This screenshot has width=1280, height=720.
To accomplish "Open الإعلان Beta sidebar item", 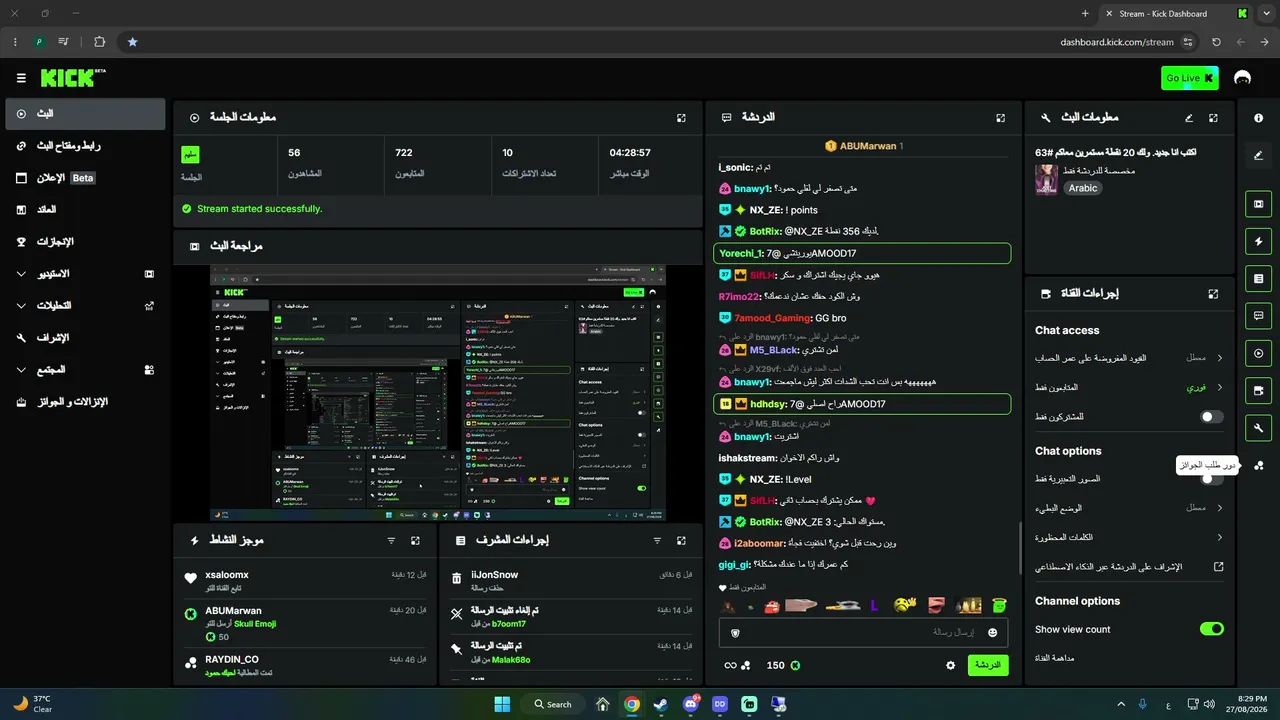I will (85, 178).
